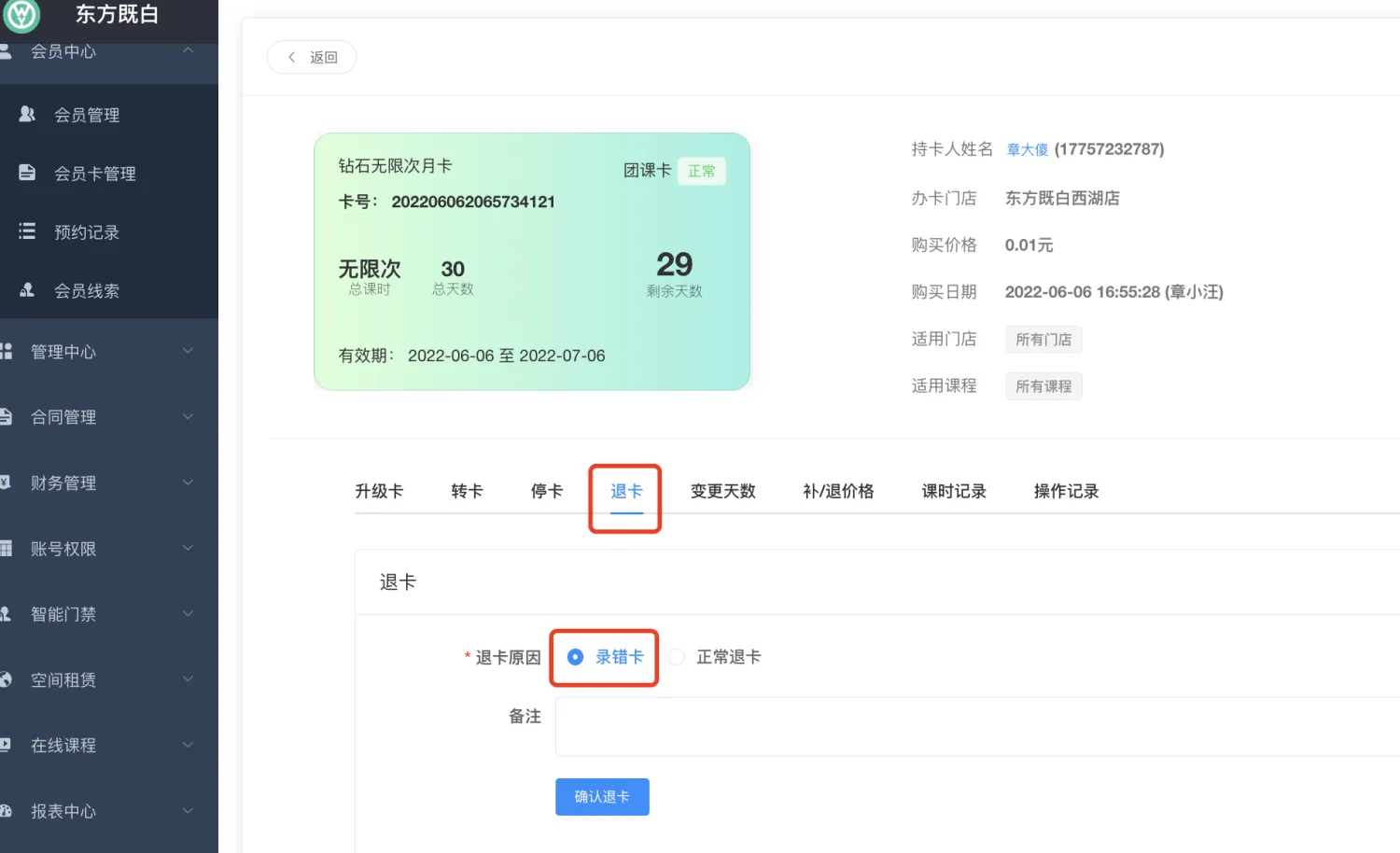Open cardholder 章大傻 profile link
This screenshot has width=1400, height=853.
coord(1027,149)
